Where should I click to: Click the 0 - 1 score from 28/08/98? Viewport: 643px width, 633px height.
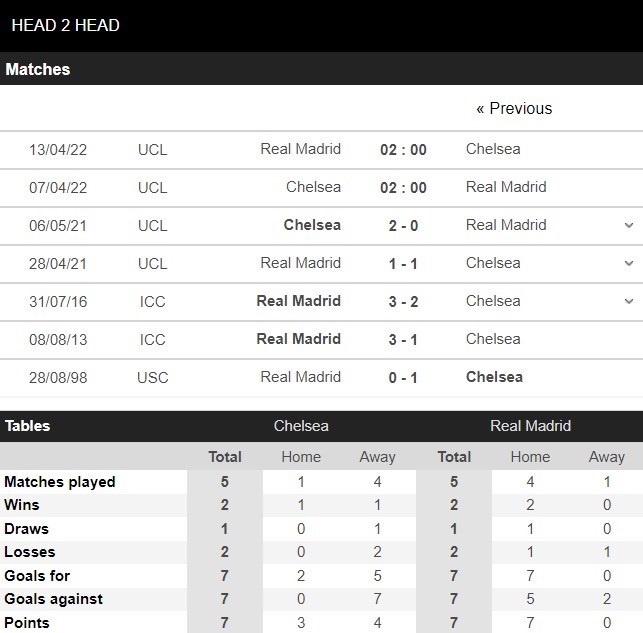(x=403, y=378)
